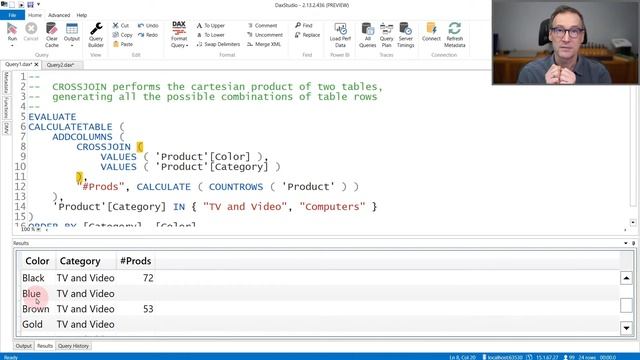
Task: Convert selection with To Lower
Action: 211,35
